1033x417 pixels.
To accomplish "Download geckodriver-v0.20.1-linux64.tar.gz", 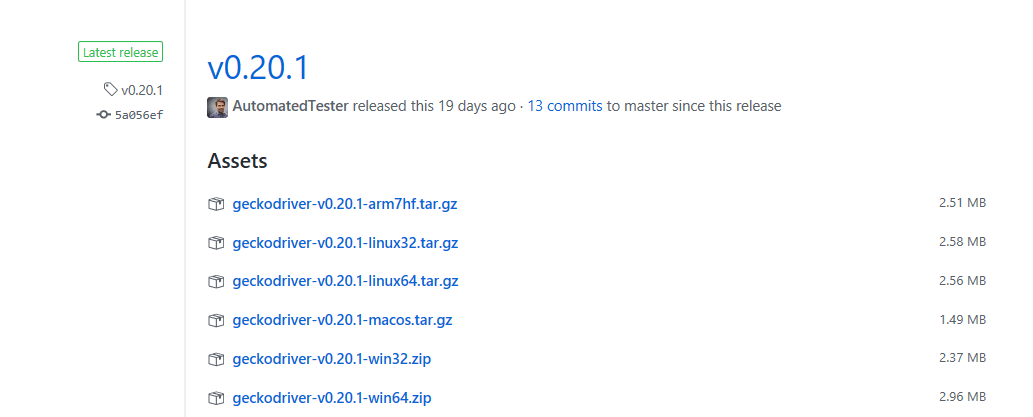I will pyautogui.click(x=345, y=282).
